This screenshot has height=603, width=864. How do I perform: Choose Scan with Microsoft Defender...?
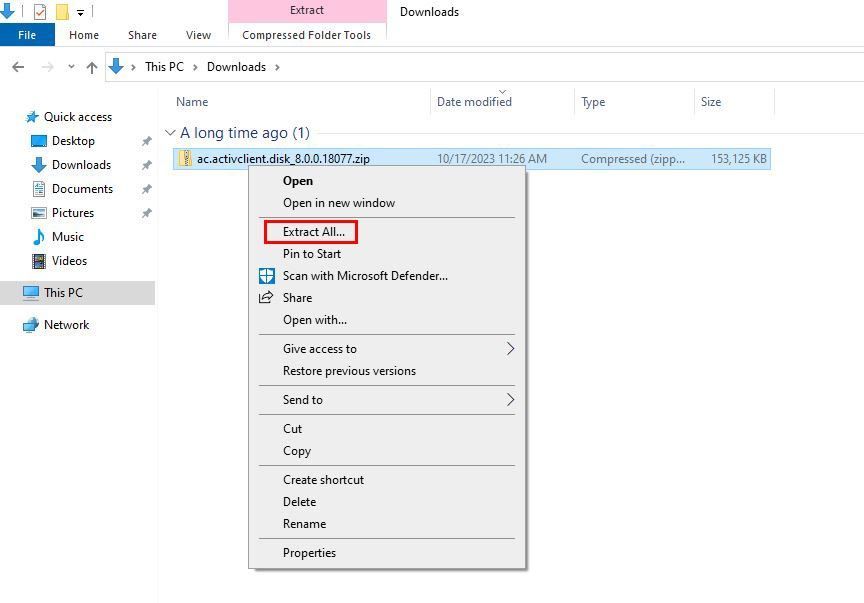point(387,276)
